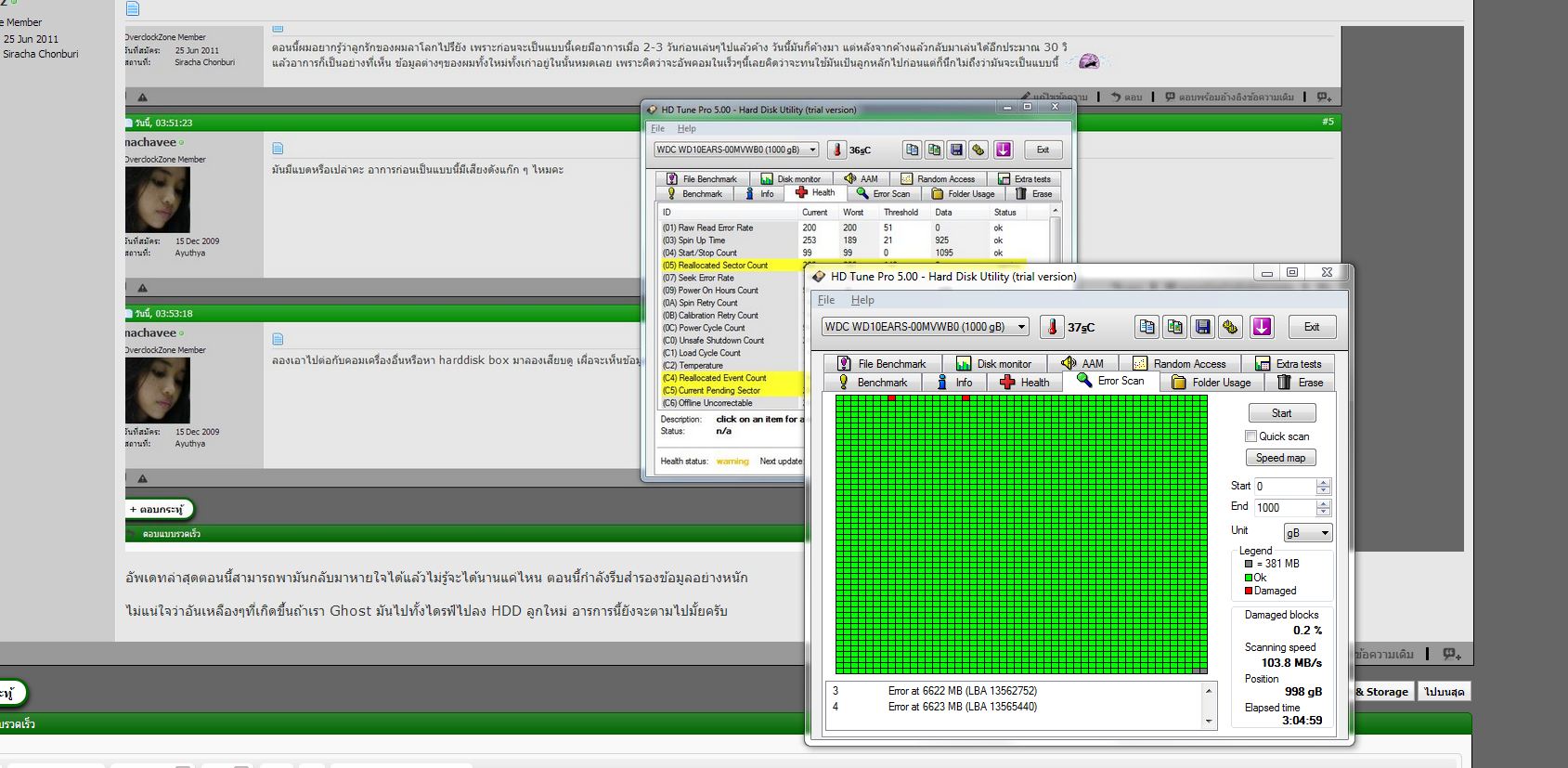Open Help menu in front HD Tune window
Image resolution: width=1568 pixels, height=768 pixels.
coord(862,300)
